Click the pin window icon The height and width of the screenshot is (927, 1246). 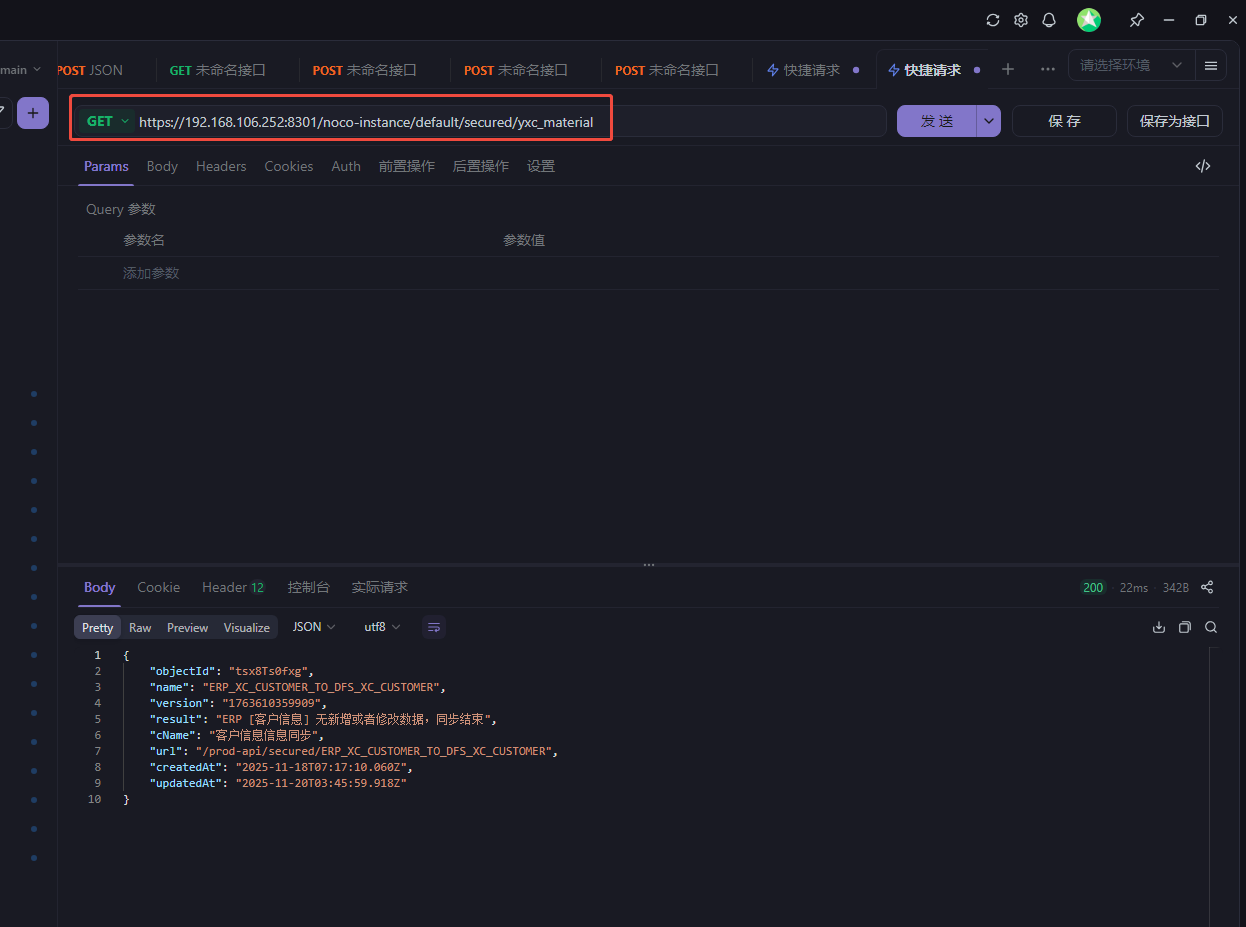(1137, 20)
